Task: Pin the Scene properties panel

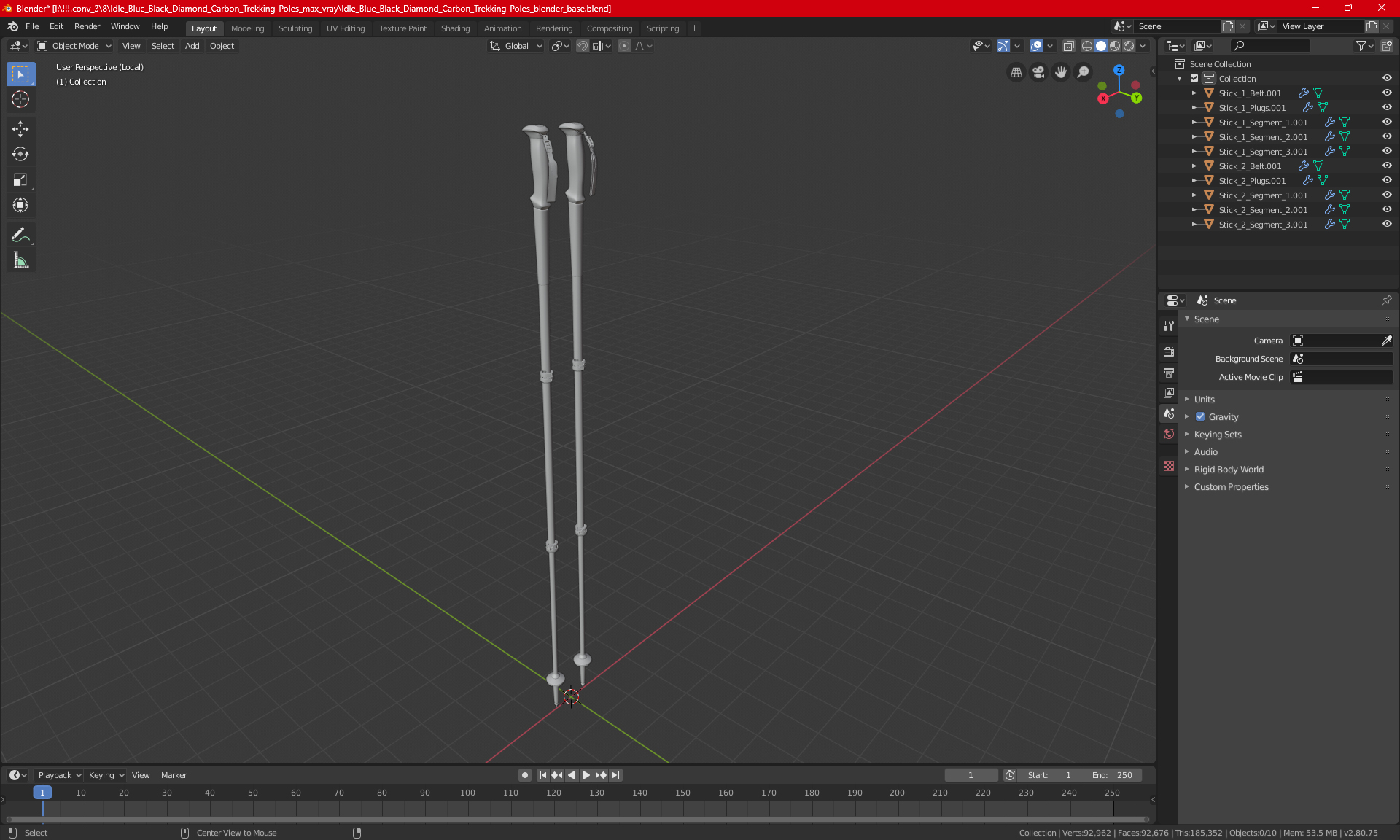Action: point(1387,300)
